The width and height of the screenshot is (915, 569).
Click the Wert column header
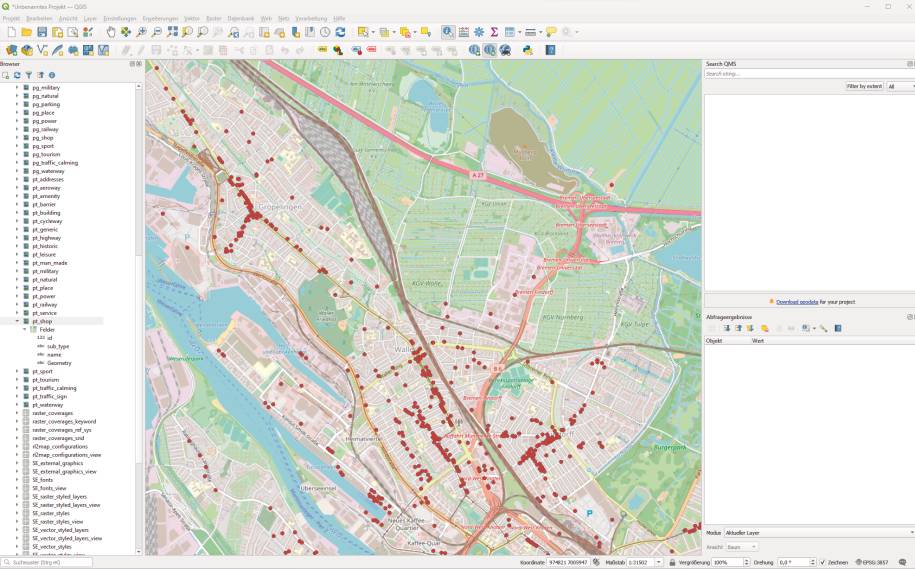pyautogui.click(x=757, y=341)
